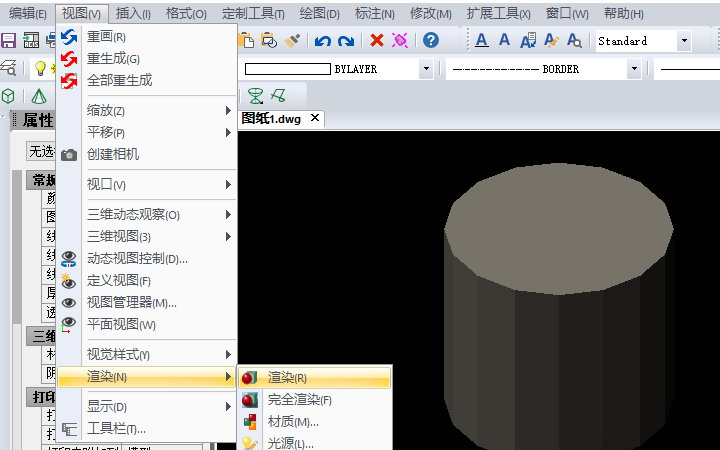Expand the 视觉样式(Y) submenu
The width and height of the screenshot is (720, 450).
[x=147, y=354]
